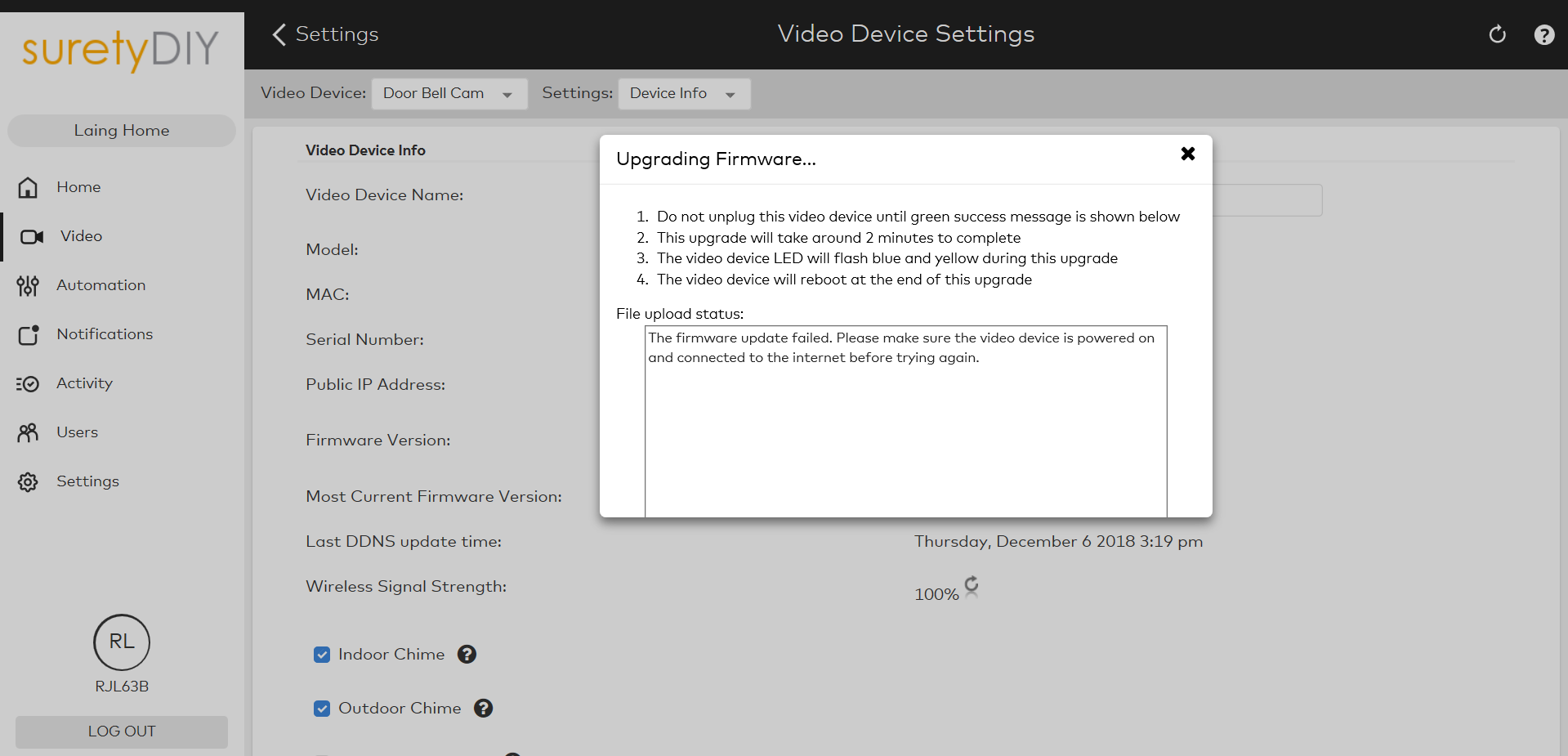
Task: Click the Video camera icon in sidebar
Action: pos(32,237)
